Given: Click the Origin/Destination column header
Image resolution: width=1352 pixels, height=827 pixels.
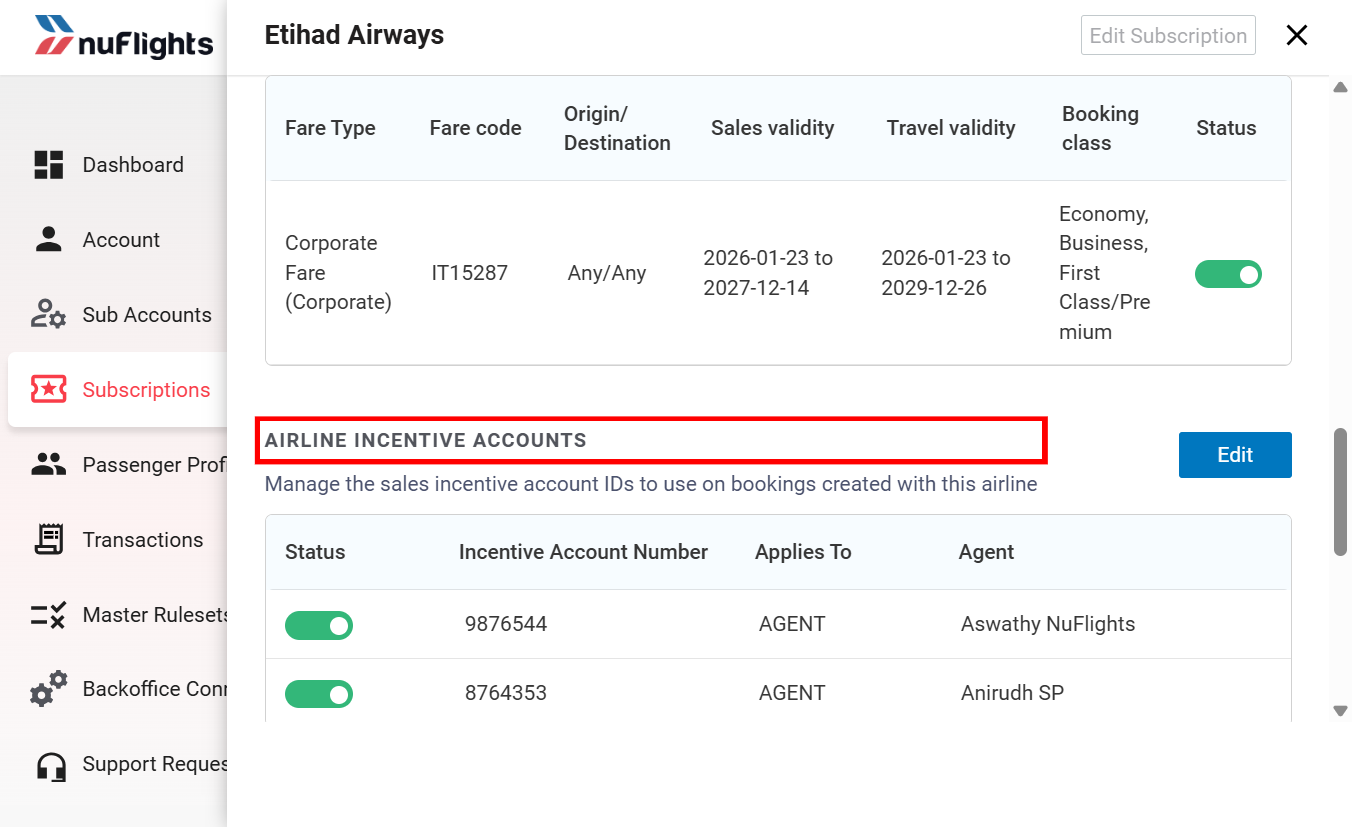Looking at the screenshot, I should pos(617,128).
